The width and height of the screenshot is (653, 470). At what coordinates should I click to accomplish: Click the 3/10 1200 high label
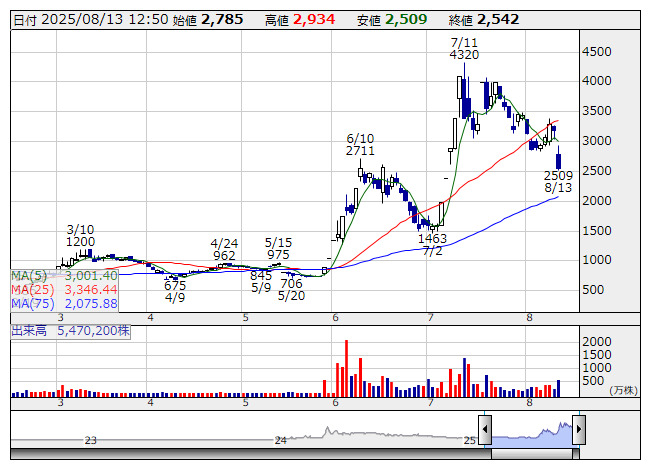click(x=80, y=236)
